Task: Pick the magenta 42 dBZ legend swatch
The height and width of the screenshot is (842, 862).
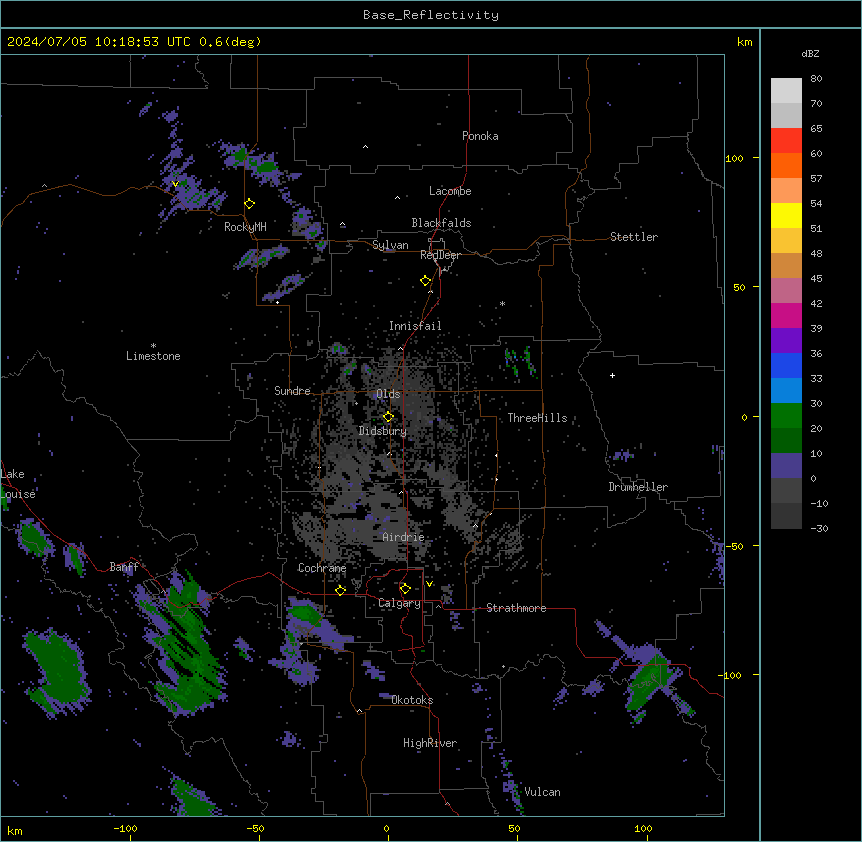Action: (x=786, y=315)
